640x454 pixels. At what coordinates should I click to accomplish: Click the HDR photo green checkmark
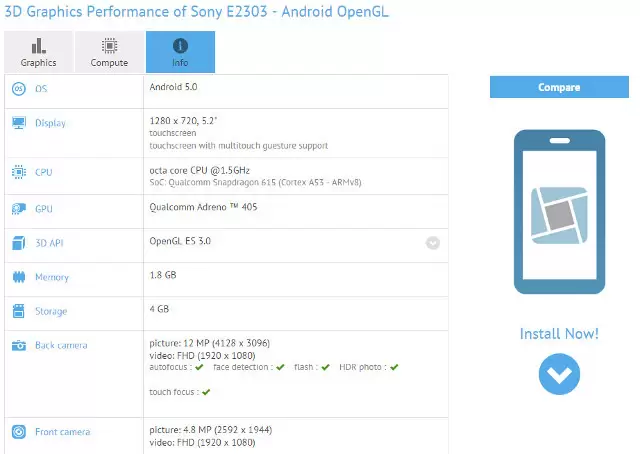coord(394,367)
